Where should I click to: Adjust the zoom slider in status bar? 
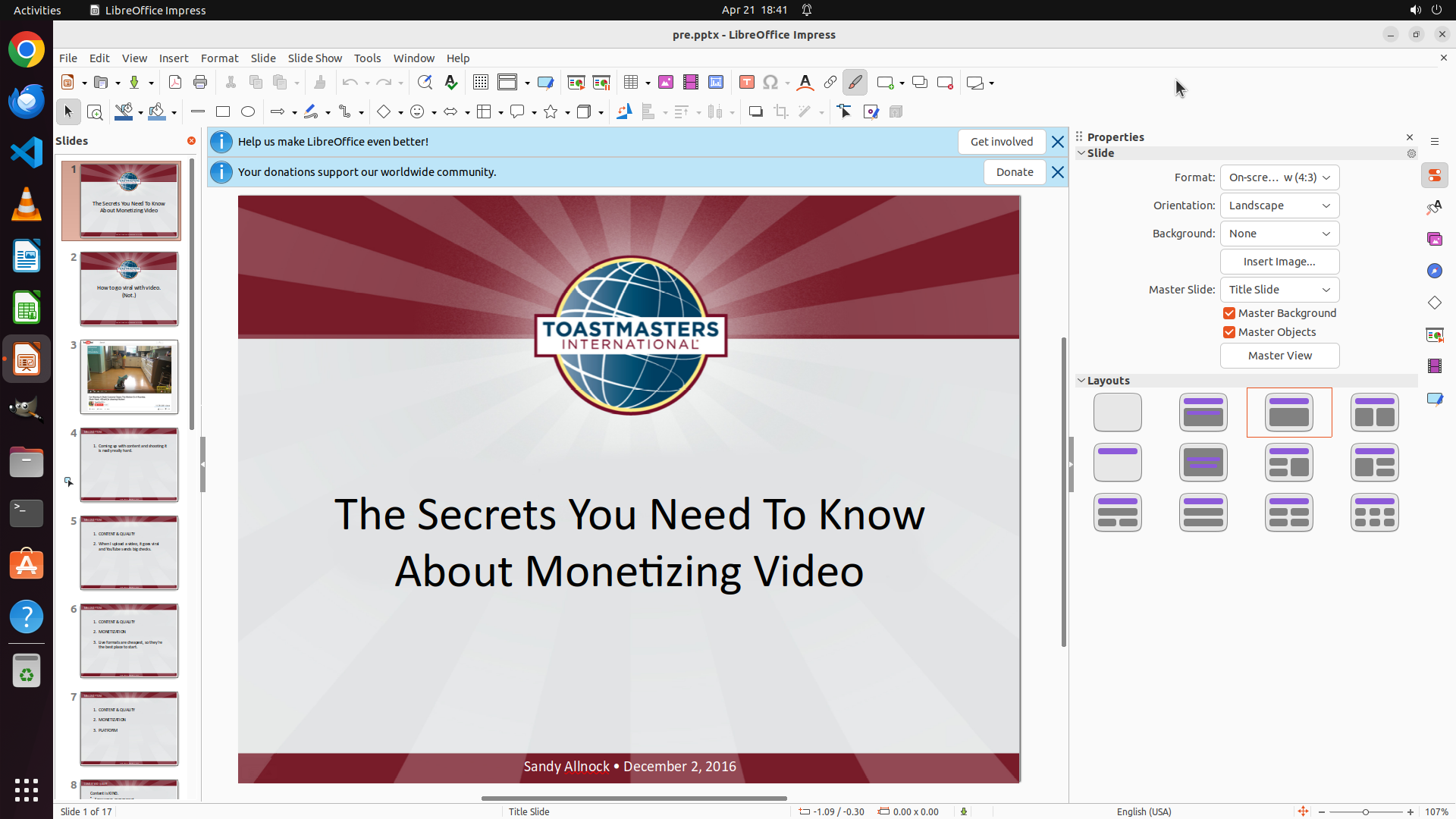(x=1366, y=811)
